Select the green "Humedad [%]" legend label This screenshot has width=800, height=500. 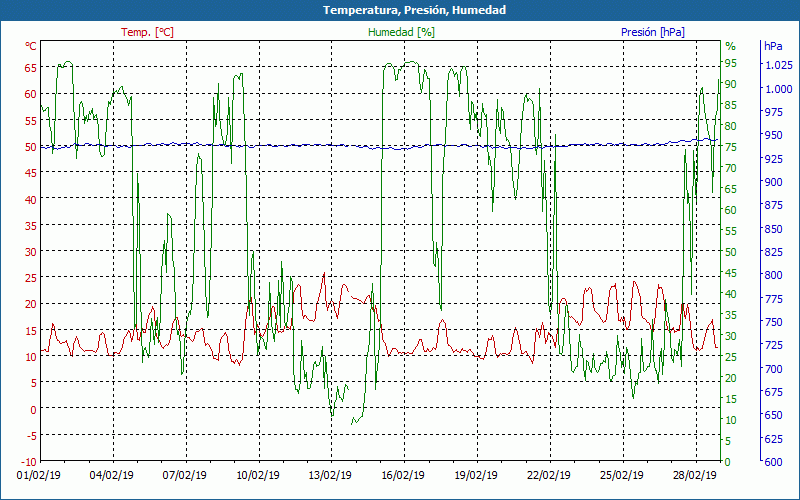[402, 32]
